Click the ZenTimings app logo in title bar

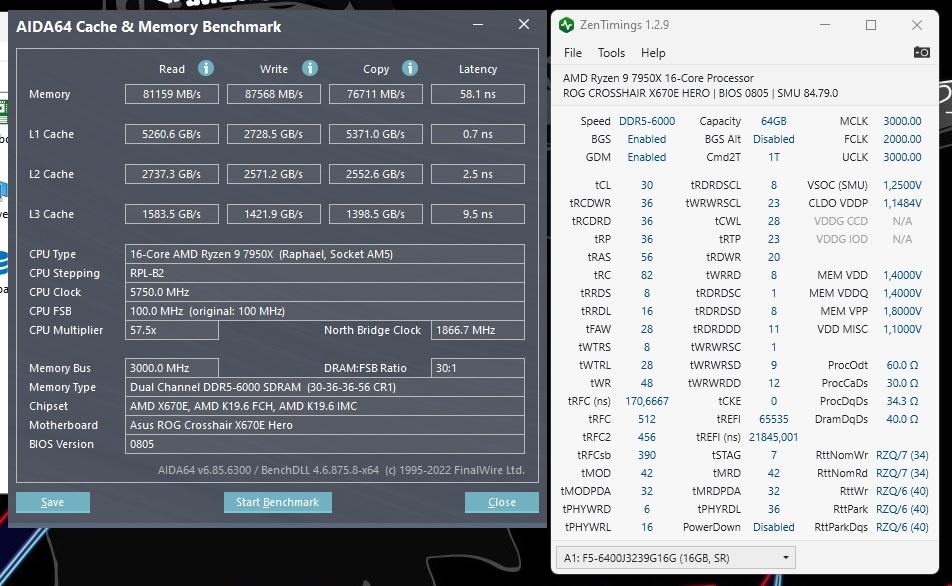pyautogui.click(x=566, y=25)
